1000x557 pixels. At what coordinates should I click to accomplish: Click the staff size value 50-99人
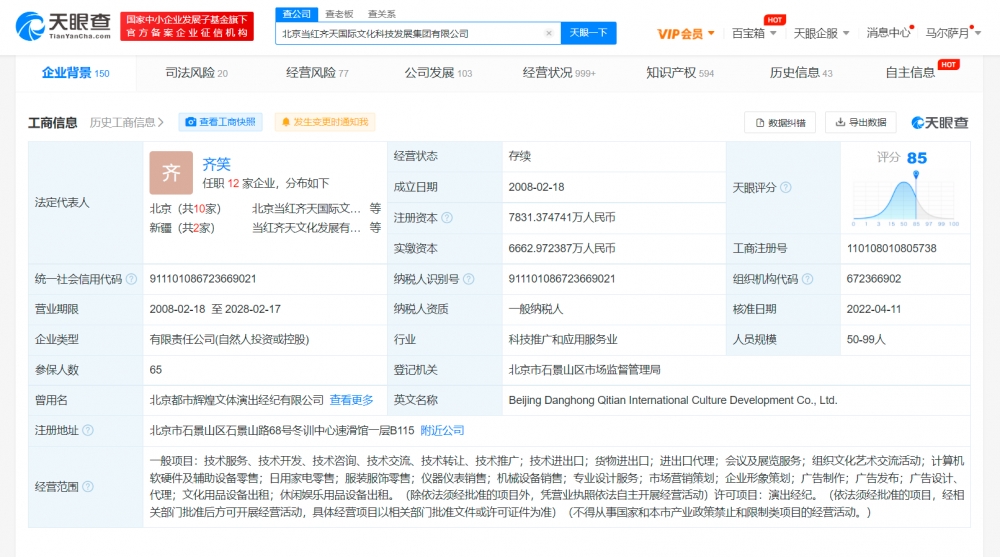coord(866,339)
